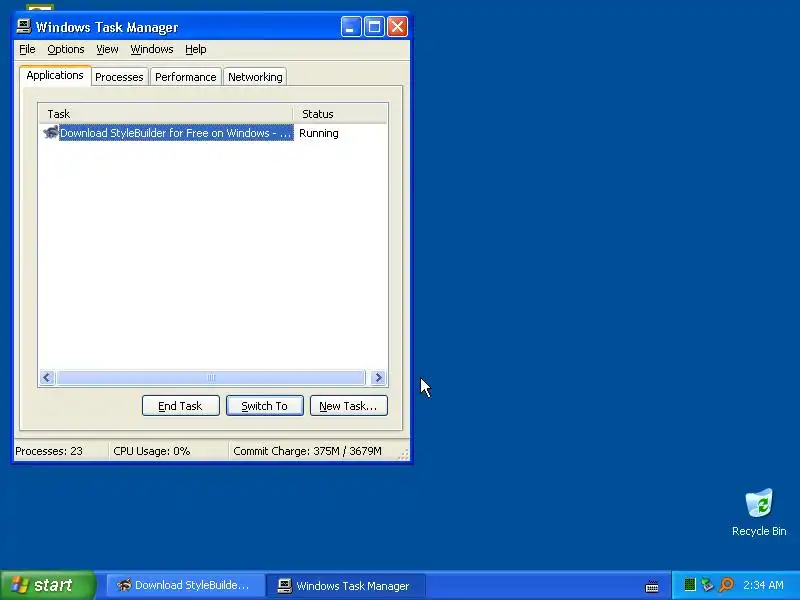Click the horizontal scrollbar thumb
This screenshot has width=800, height=600.
[x=211, y=378]
